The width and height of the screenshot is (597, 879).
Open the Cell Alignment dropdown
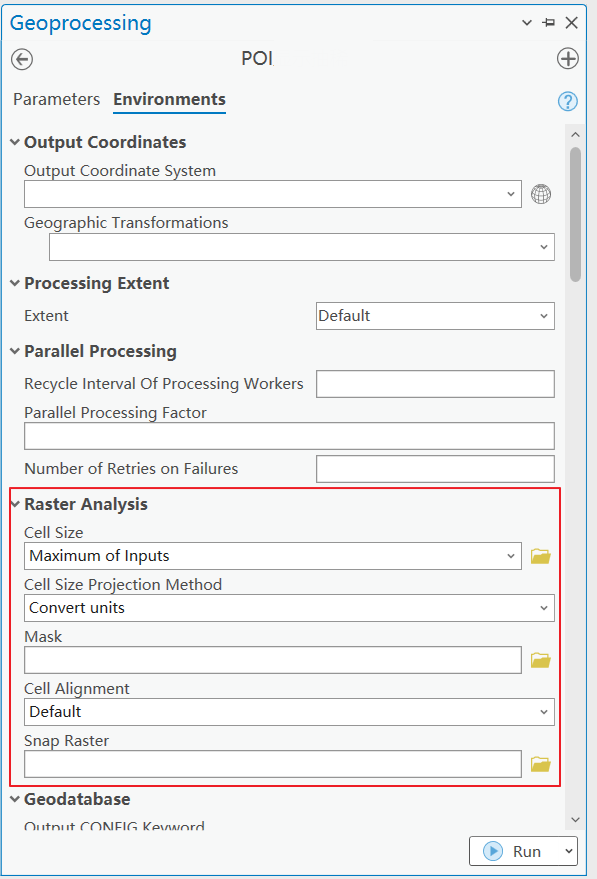289,712
